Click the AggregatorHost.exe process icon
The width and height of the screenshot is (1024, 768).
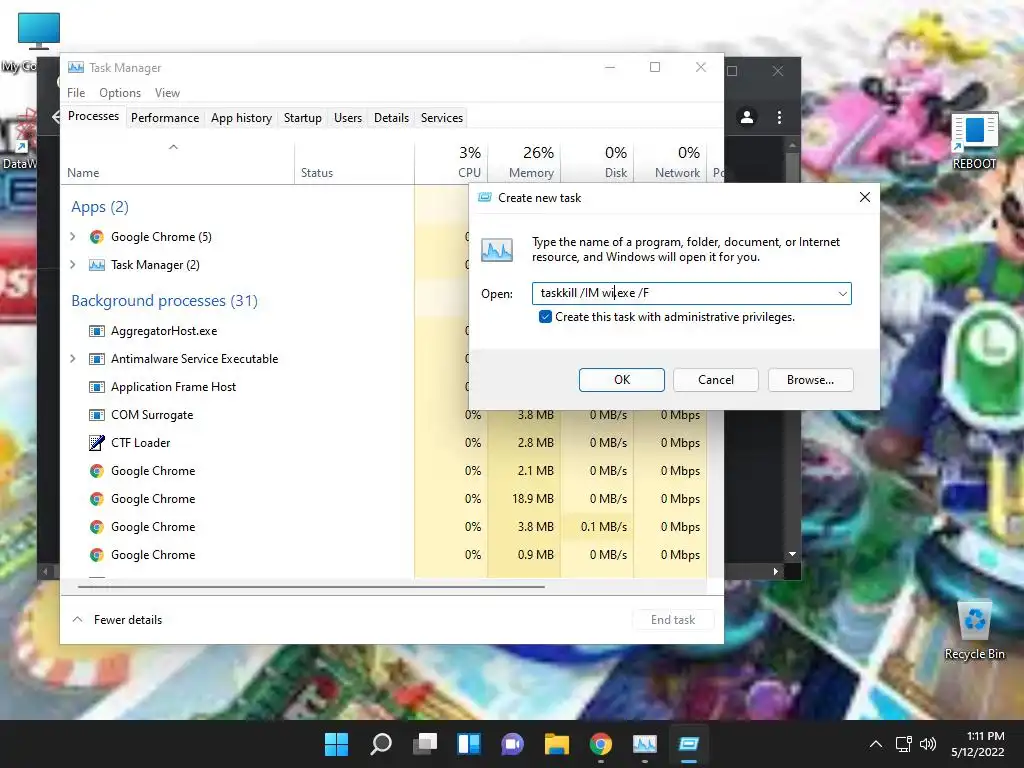(x=97, y=331)
